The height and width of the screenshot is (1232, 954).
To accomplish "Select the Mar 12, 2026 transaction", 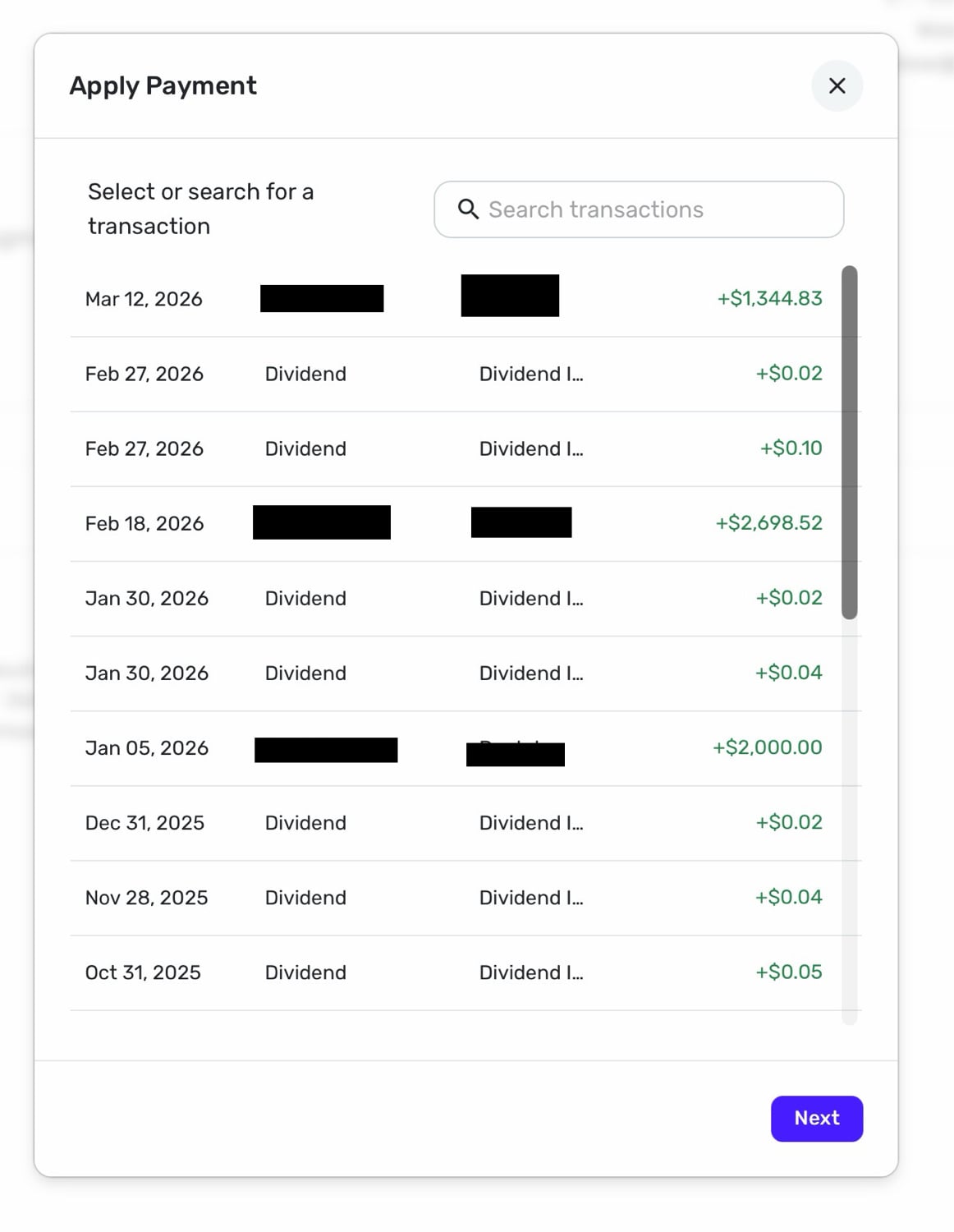I will point(144,299).
